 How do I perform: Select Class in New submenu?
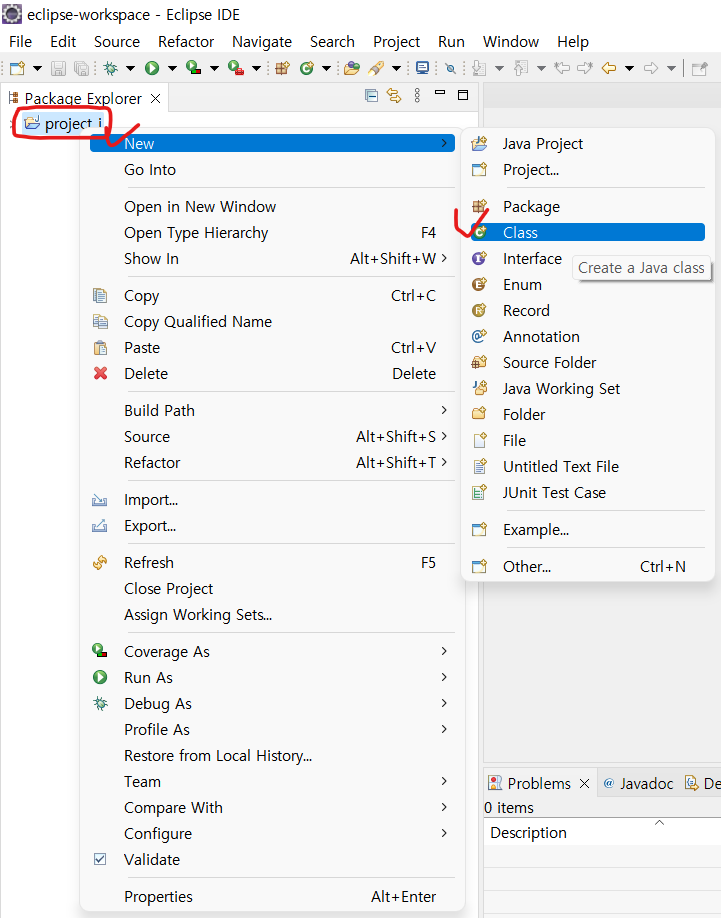pos(588,232)
